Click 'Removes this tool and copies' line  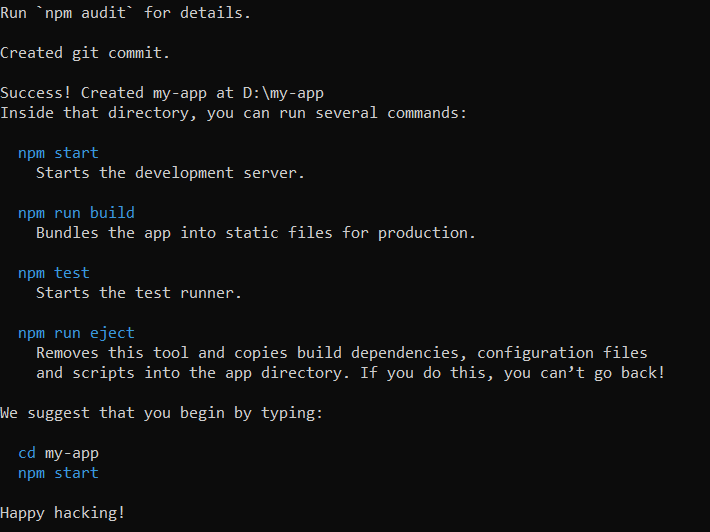(342, 353)
